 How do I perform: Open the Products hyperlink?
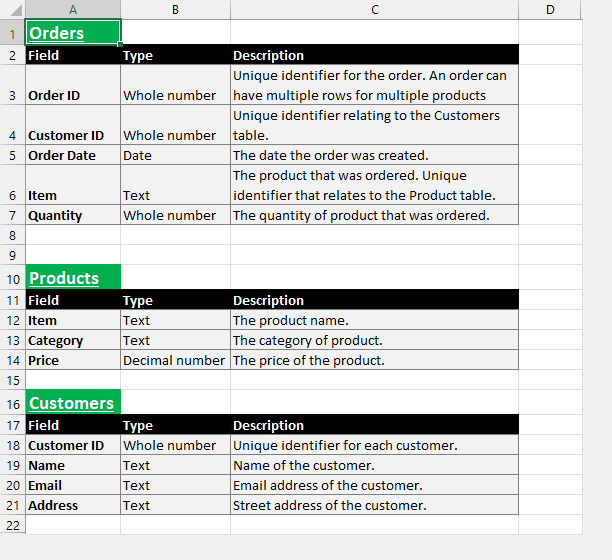pyautogui.click(x=64, y=278)
